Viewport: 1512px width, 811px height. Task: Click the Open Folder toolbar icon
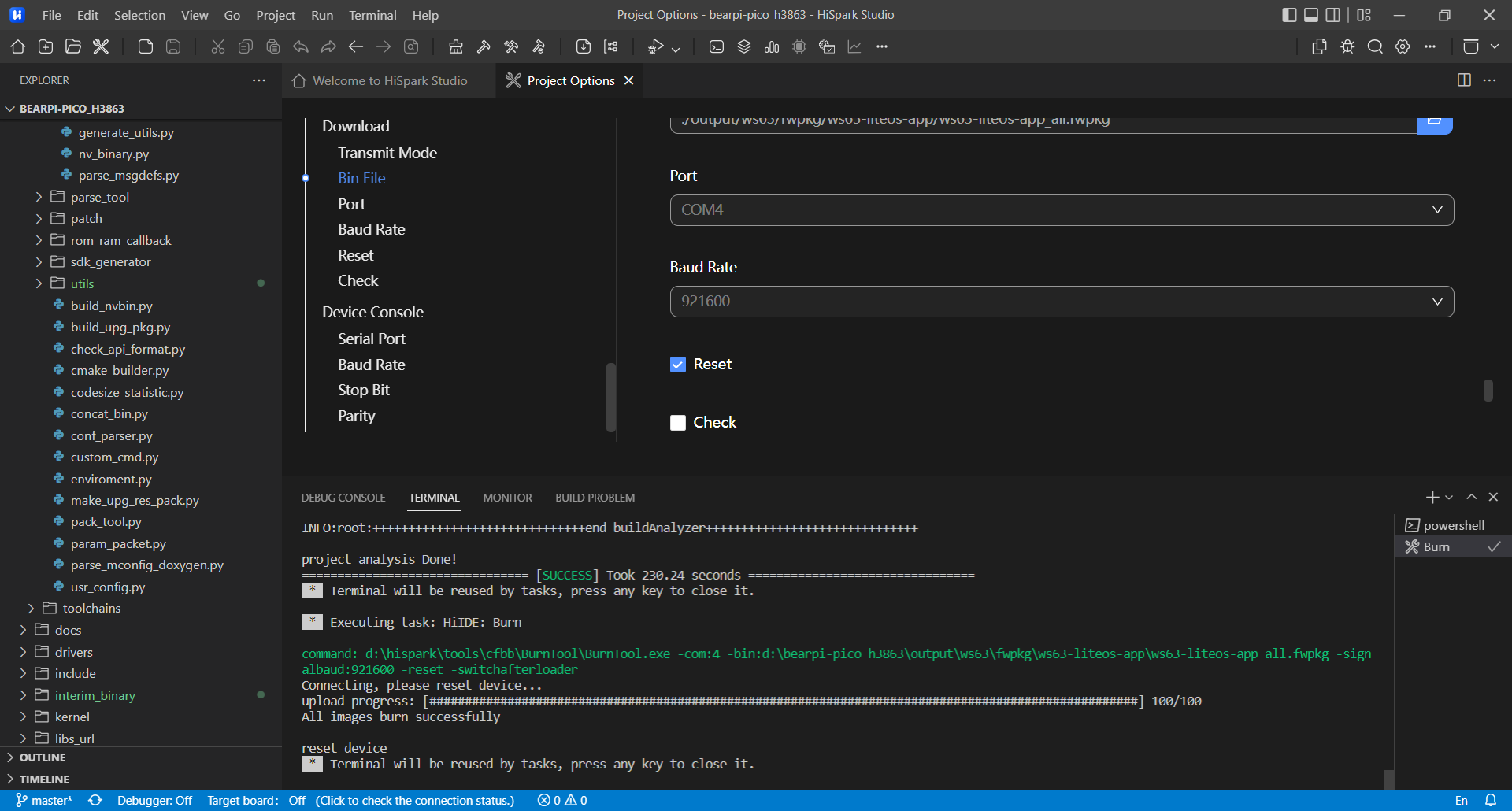click(x=73, y=47)
